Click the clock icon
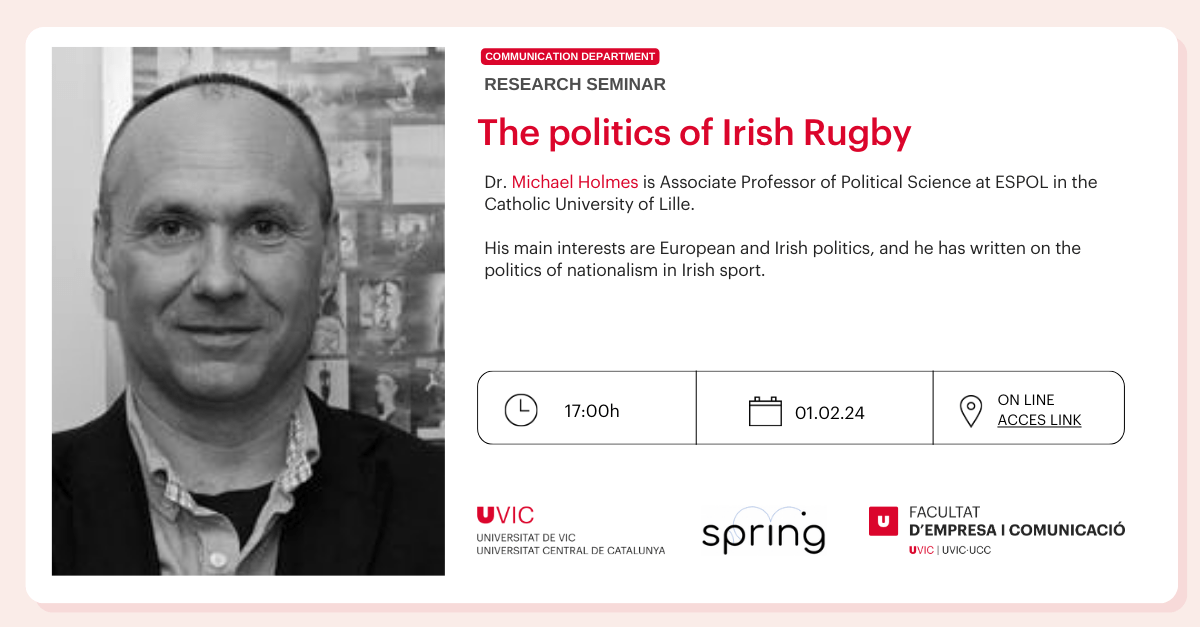The width and height of the screenshot is (1200, 627). point(520,410)
